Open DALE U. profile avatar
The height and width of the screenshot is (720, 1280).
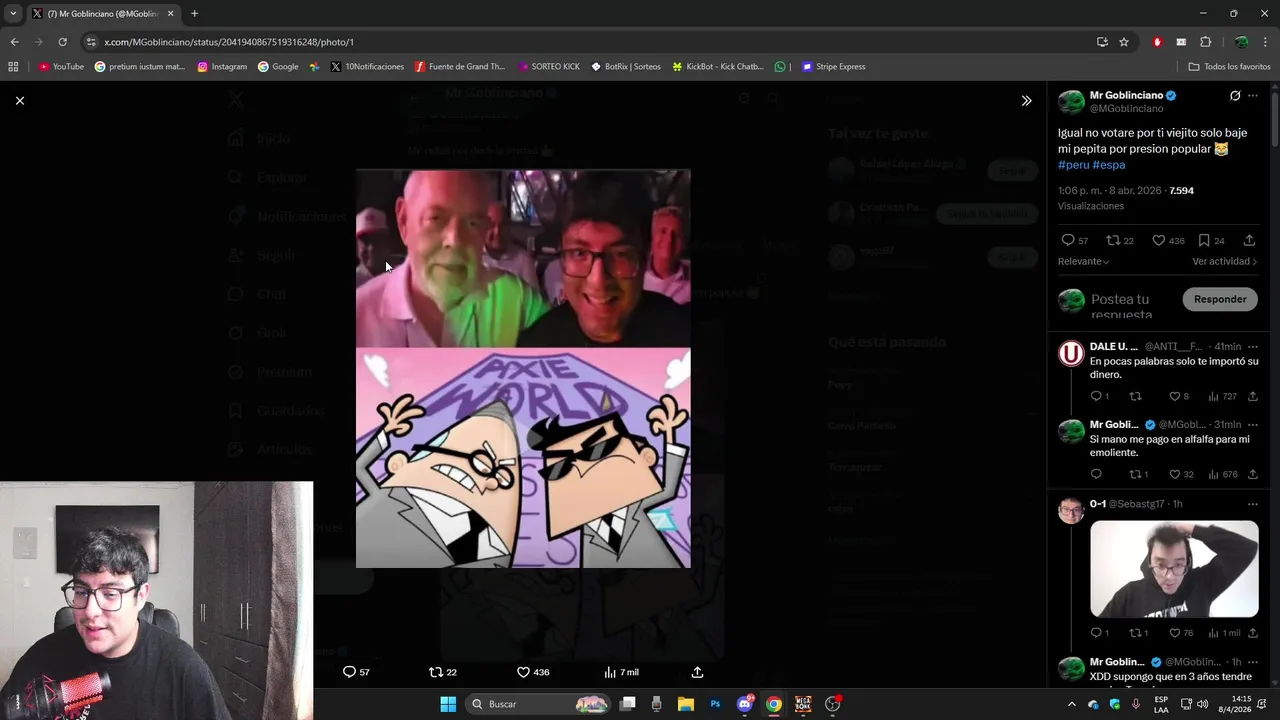[1071, 353]
